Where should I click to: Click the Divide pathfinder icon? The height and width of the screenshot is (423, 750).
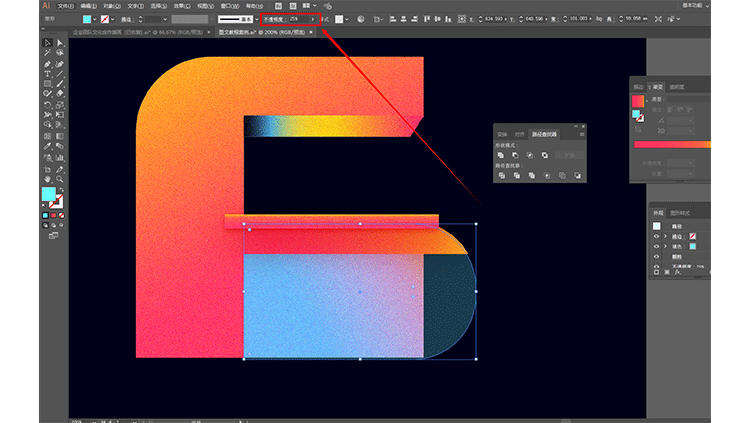502,175
